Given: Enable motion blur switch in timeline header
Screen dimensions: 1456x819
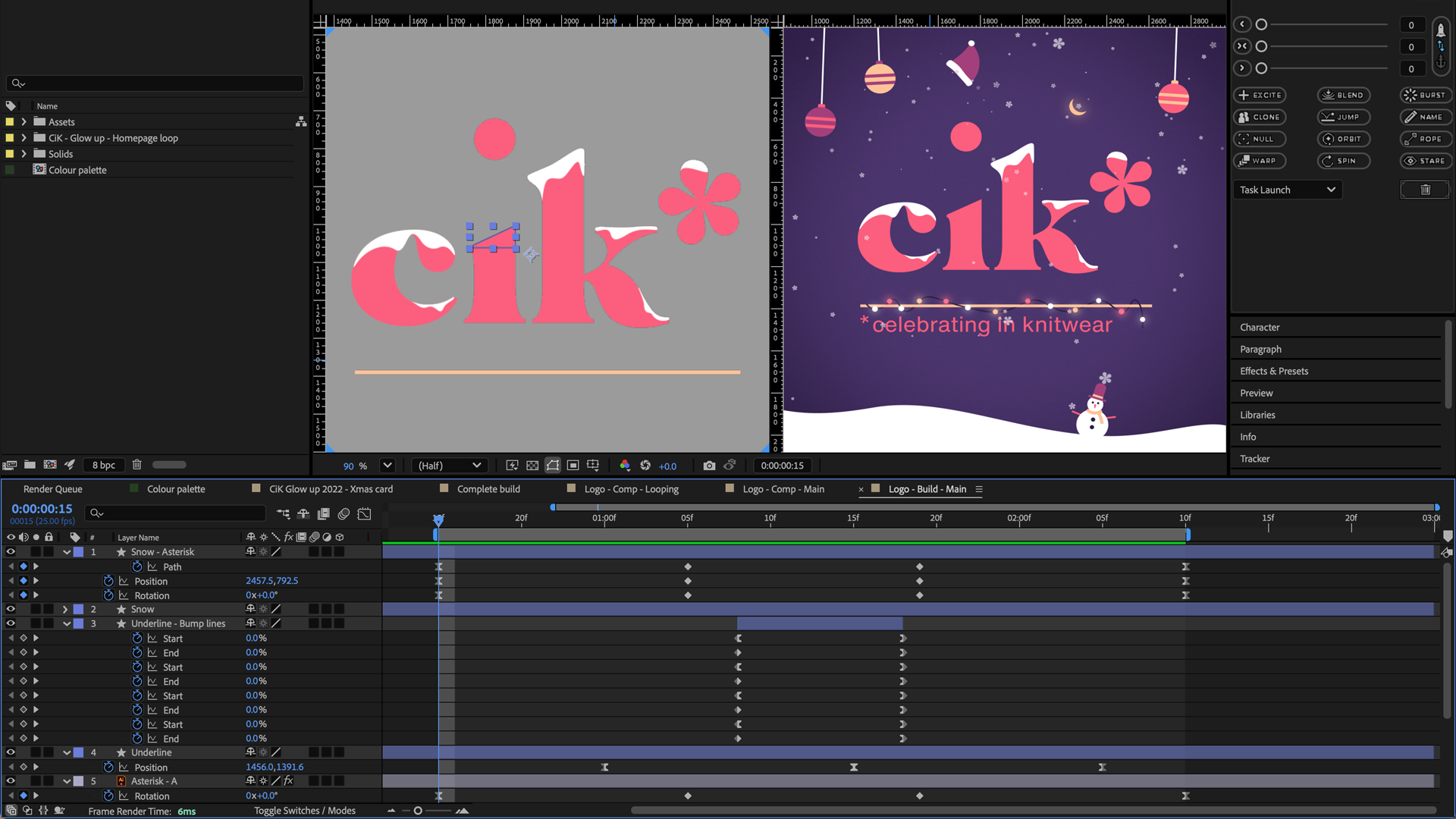Looking at the screenshot, I should click(344, 513).
